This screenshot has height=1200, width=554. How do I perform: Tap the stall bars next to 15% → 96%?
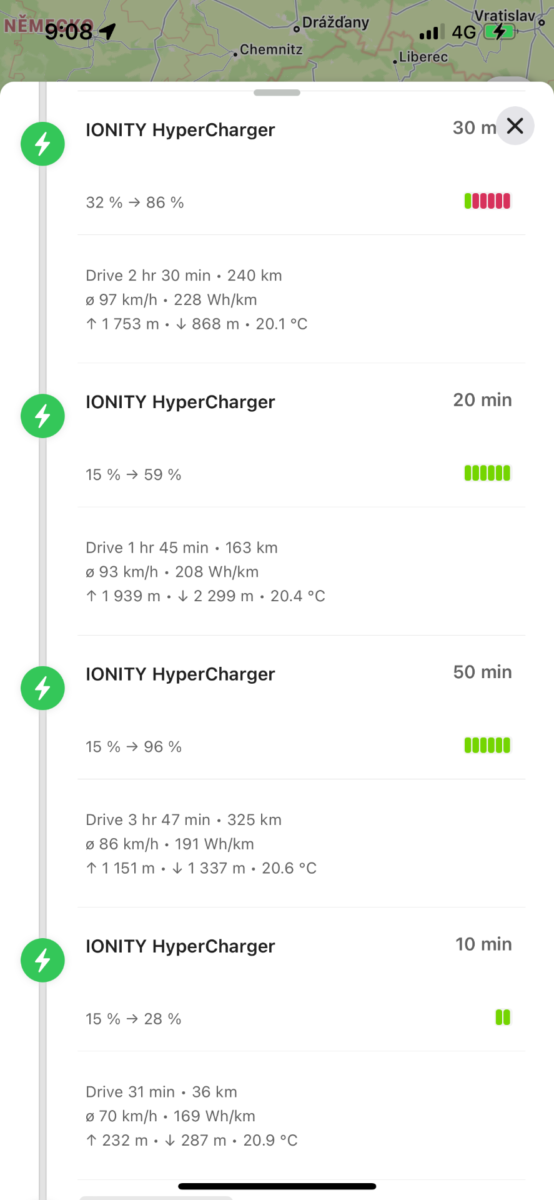[488, 745]
